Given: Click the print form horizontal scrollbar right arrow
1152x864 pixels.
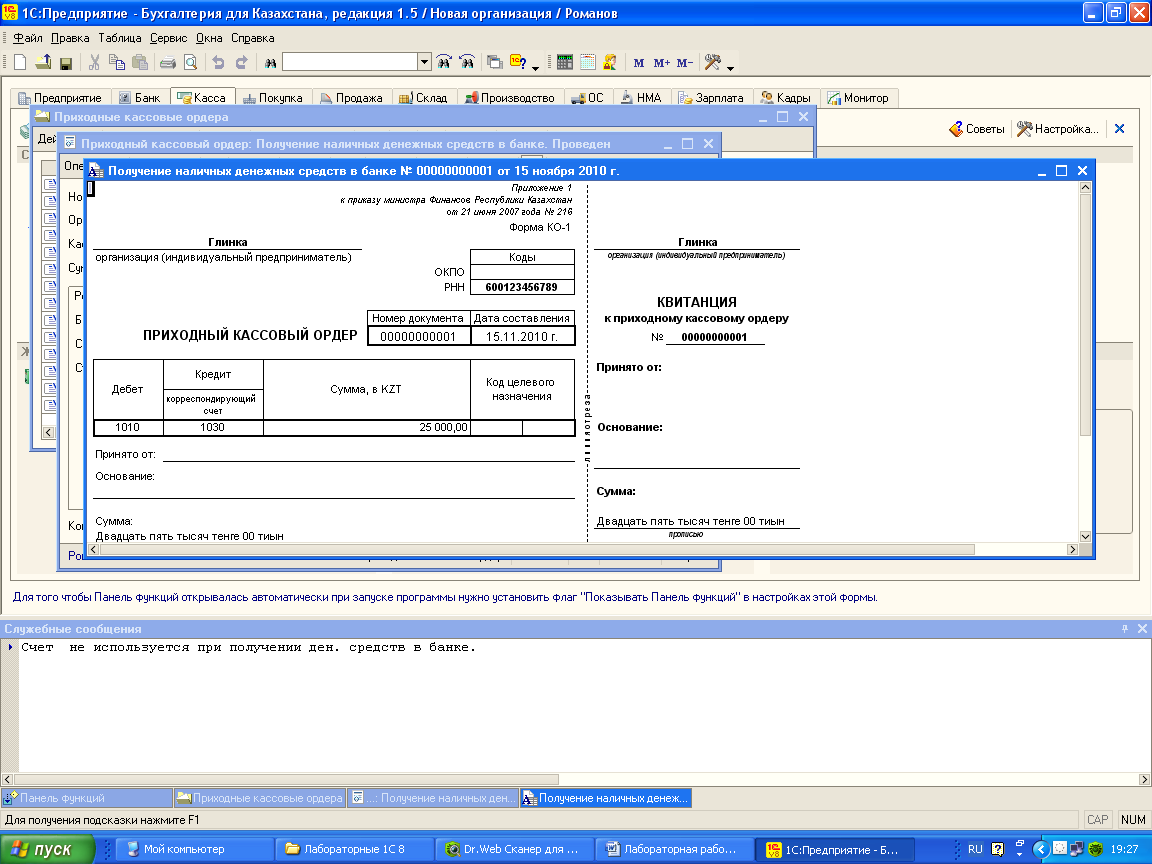Looking at the screenshot, I should pos(1072,550).
